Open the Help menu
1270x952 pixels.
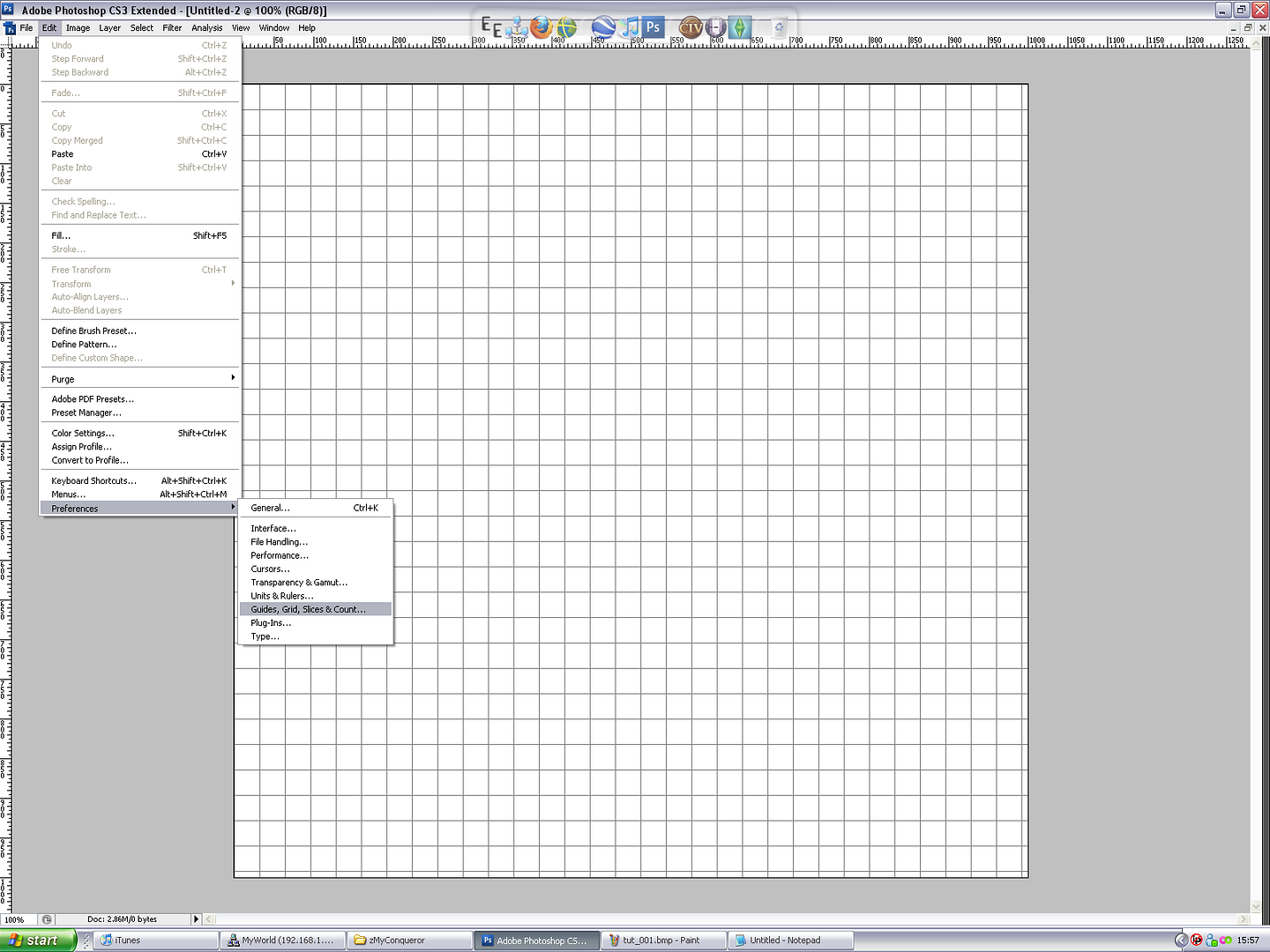coord(307,28)
